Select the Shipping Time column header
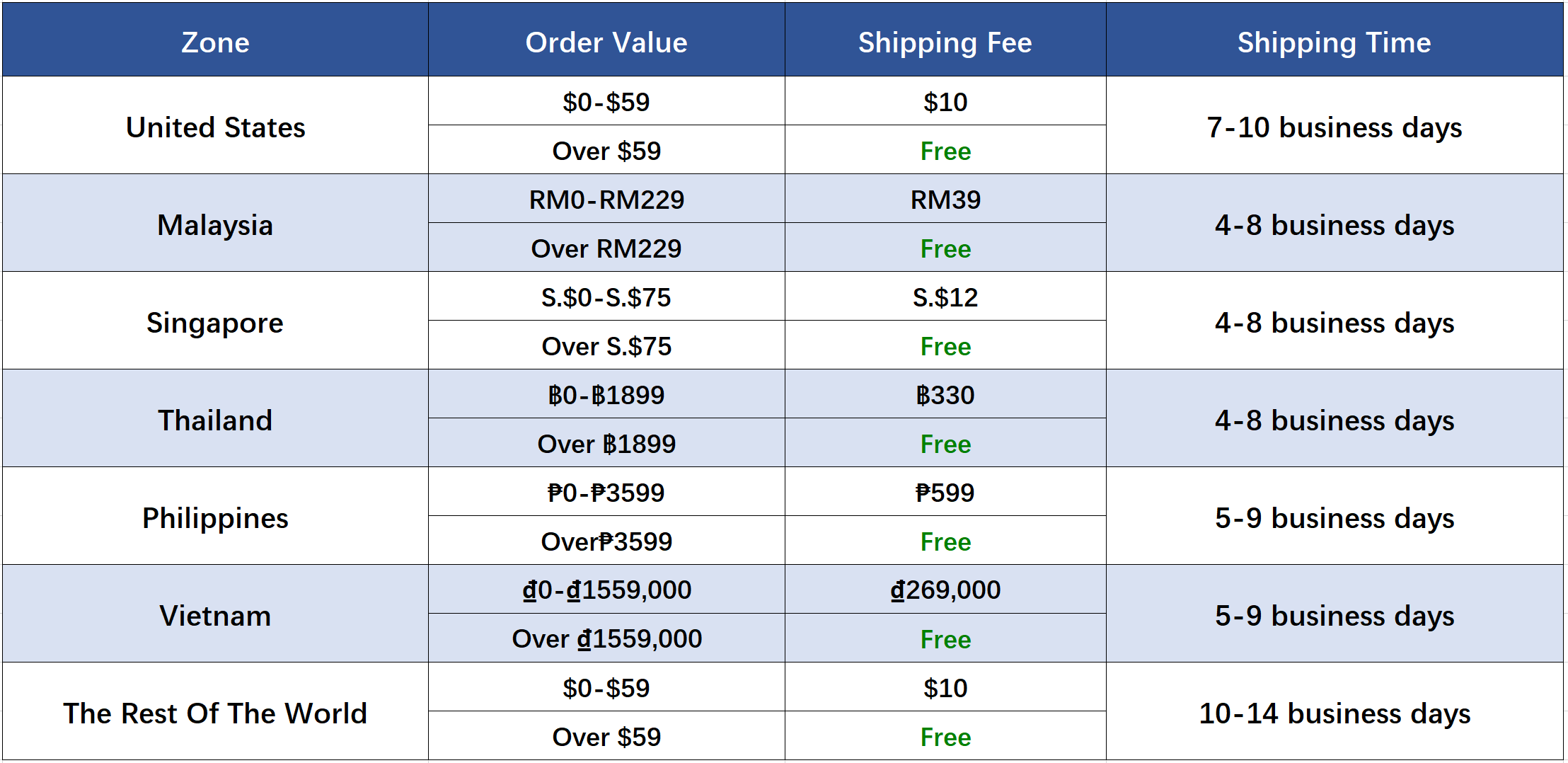 [x=1334, y=42]
